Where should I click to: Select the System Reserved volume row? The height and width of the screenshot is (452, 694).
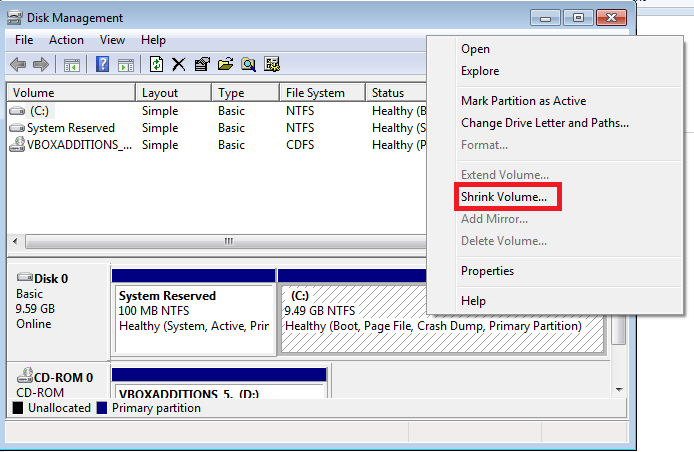coord(217,128)
